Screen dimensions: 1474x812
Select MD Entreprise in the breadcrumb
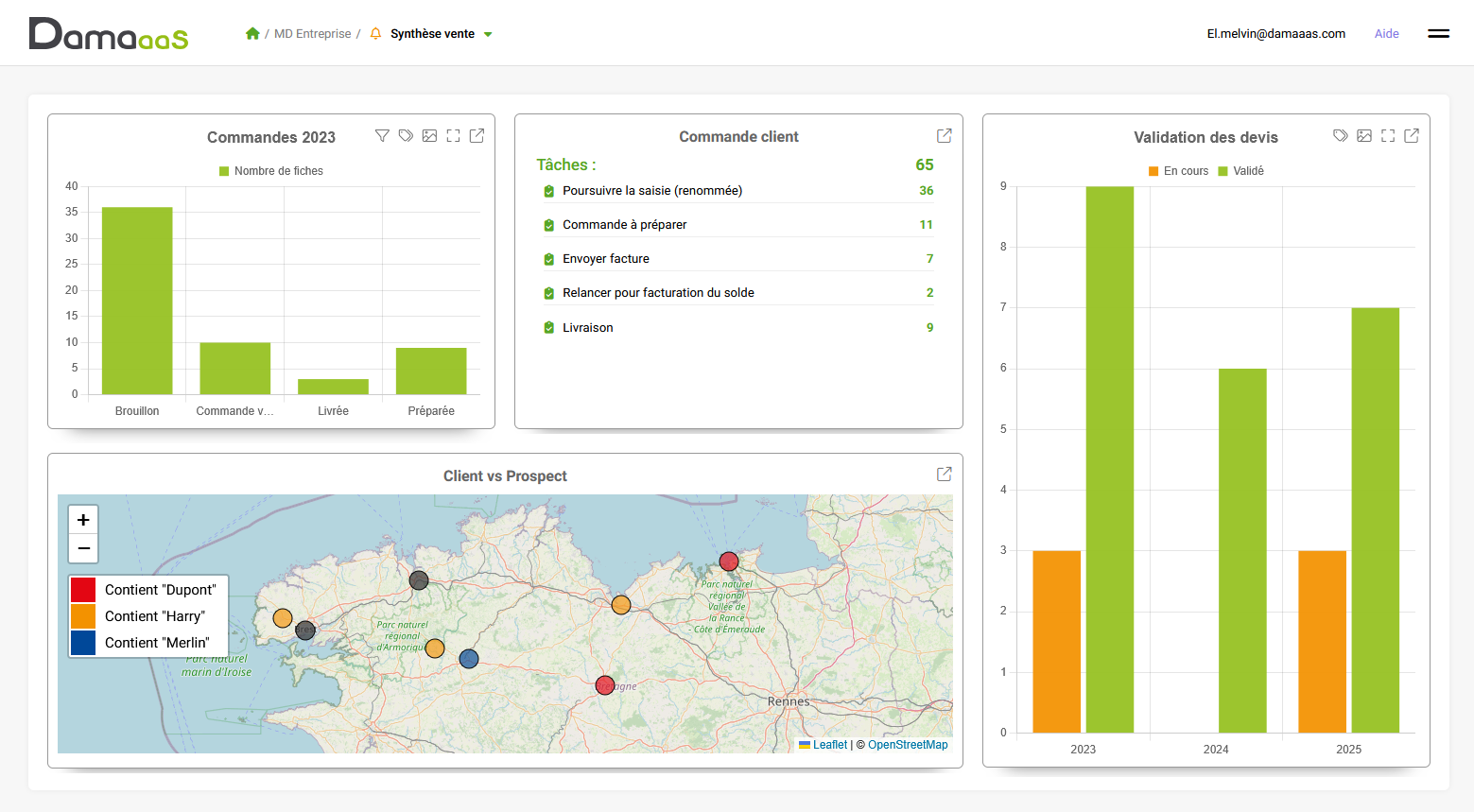point(312,34)
